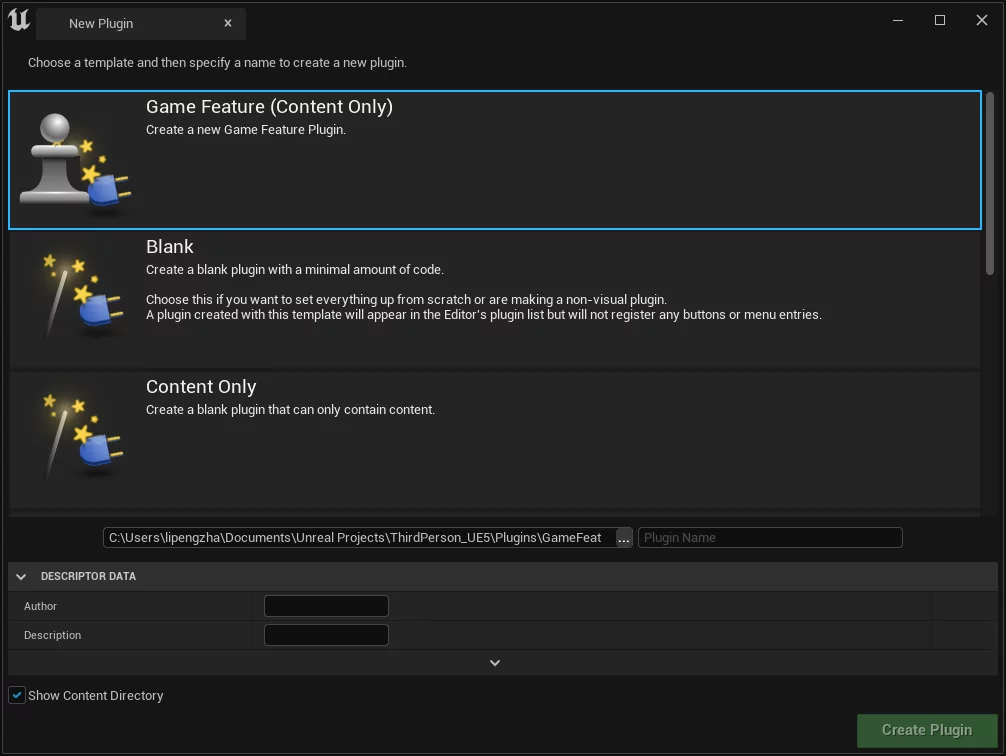1006x756 pixels.
Task: Click the Plugin Name input field
Action: pos(769,538)
